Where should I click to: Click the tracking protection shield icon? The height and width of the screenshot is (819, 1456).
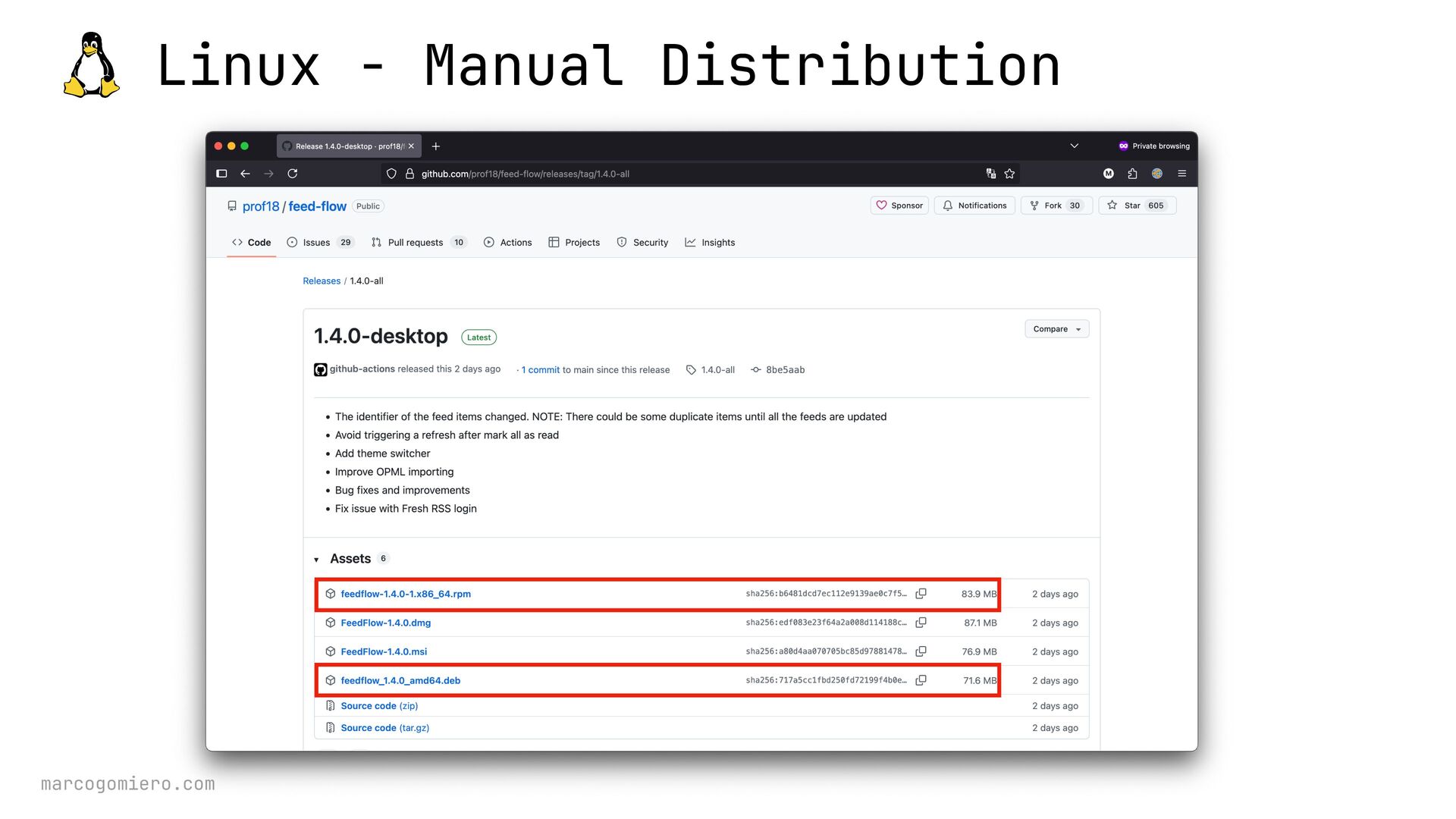[x=391, y=174]
